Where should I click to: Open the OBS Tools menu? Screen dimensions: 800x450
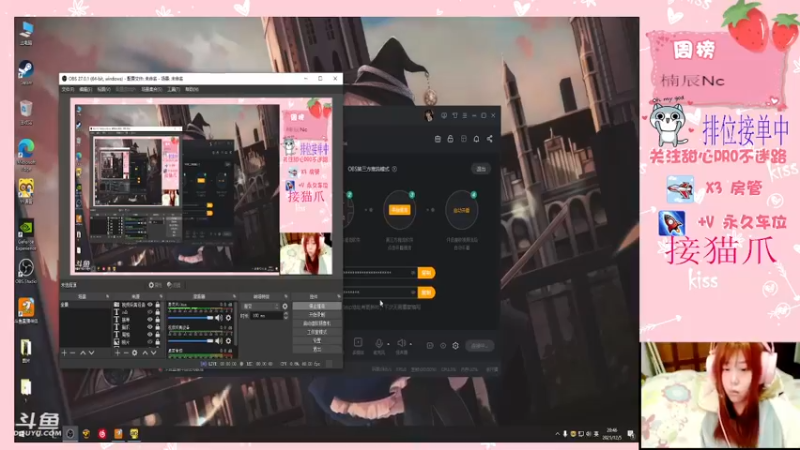point(173,89)
